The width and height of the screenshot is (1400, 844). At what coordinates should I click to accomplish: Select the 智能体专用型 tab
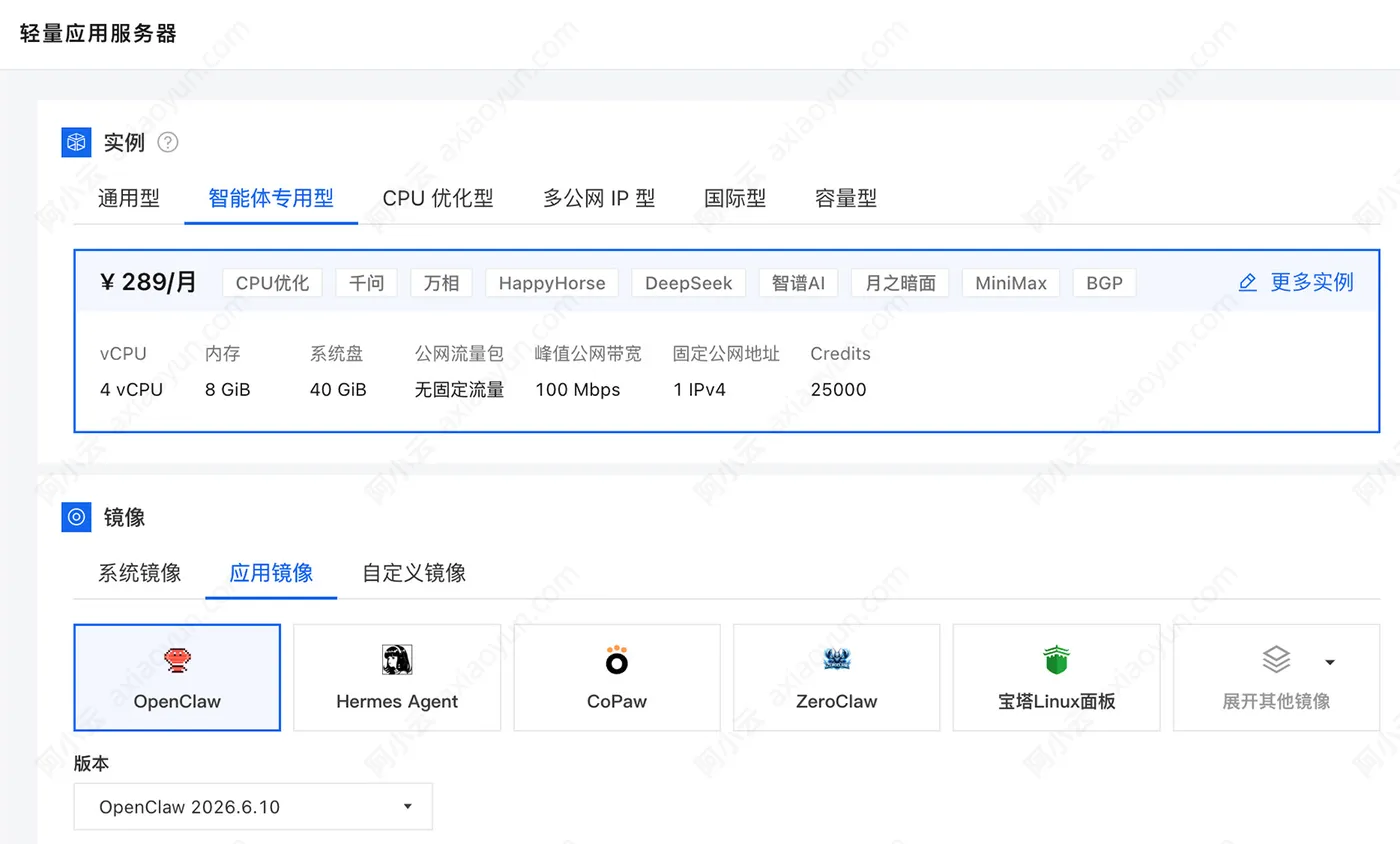pyautogui.click(x=271, y=198)
